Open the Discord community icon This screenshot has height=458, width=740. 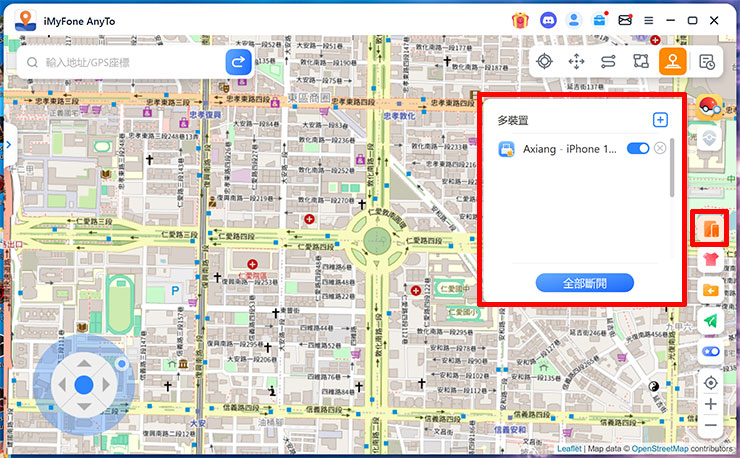(548, 20)
